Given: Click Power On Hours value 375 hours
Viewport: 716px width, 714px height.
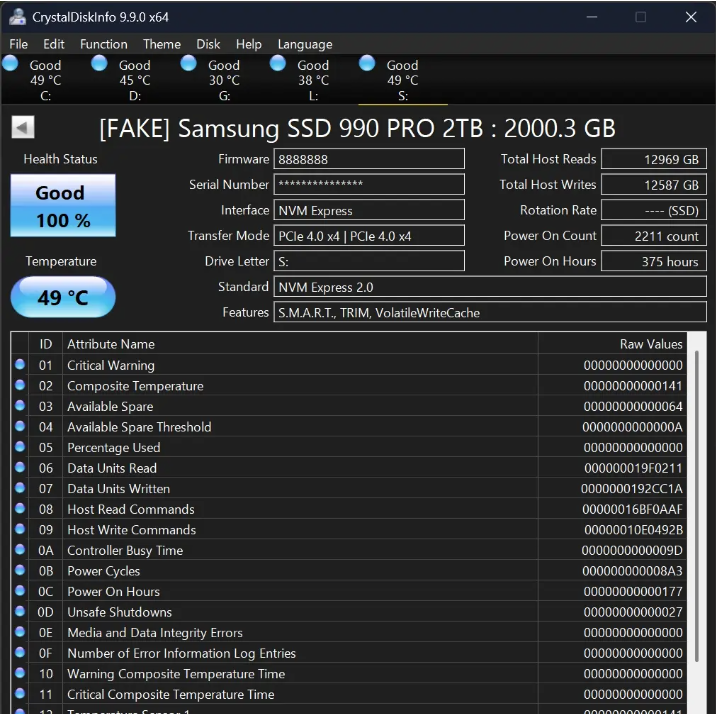Looking at the screenshot, I should click(x=653, y=261).
